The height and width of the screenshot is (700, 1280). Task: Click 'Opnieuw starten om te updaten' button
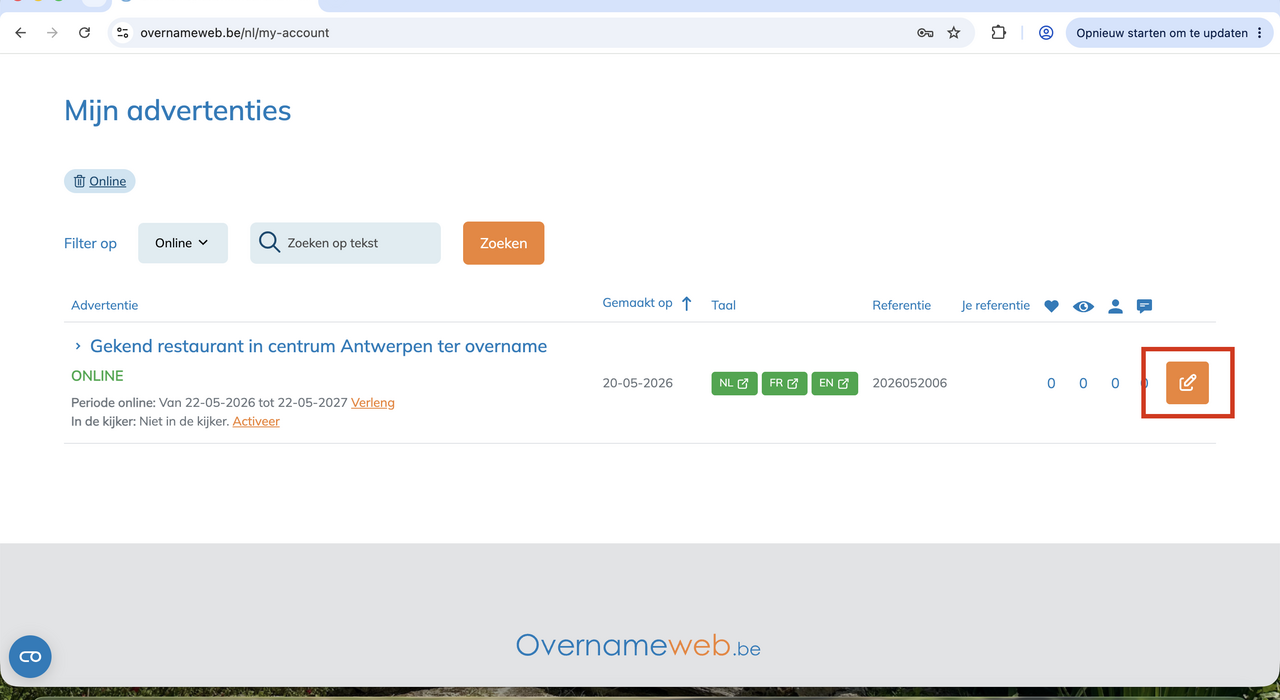coord(1161,33)
